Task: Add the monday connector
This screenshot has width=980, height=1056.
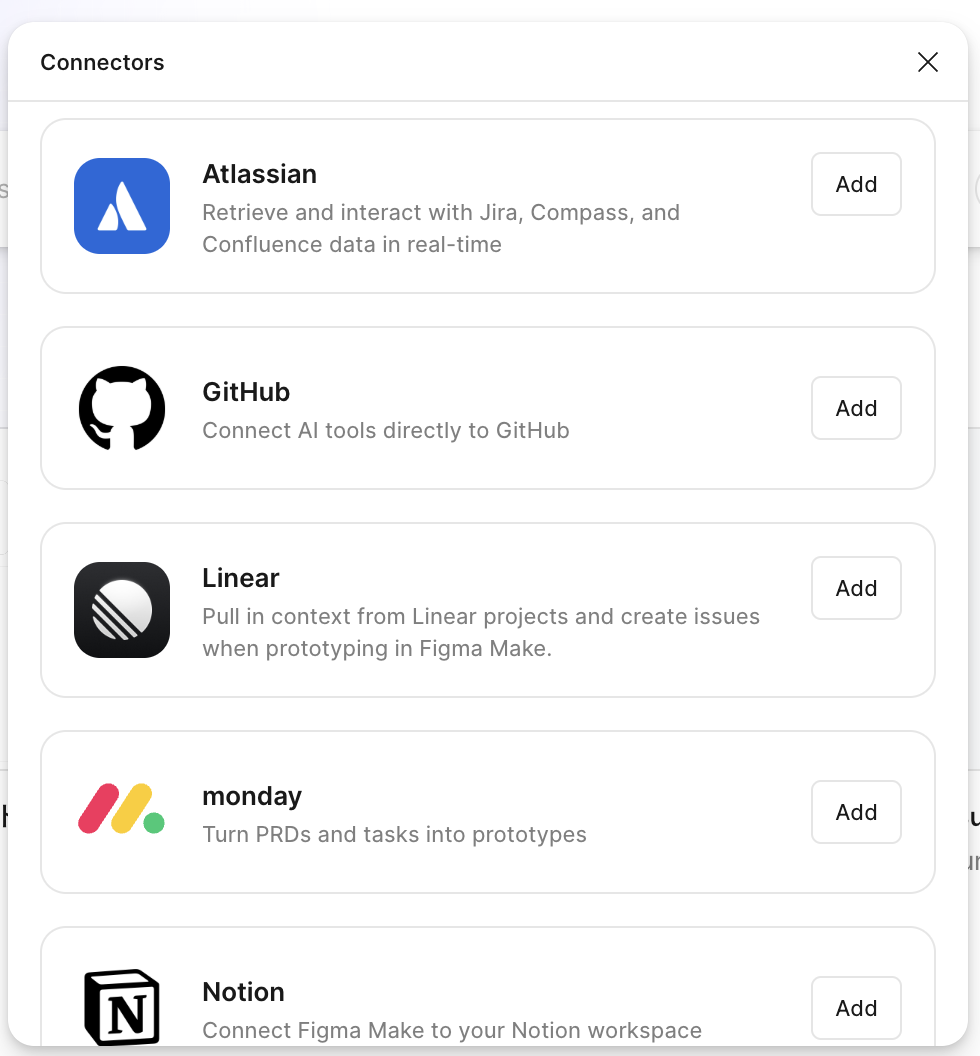Action: (856, 812)
